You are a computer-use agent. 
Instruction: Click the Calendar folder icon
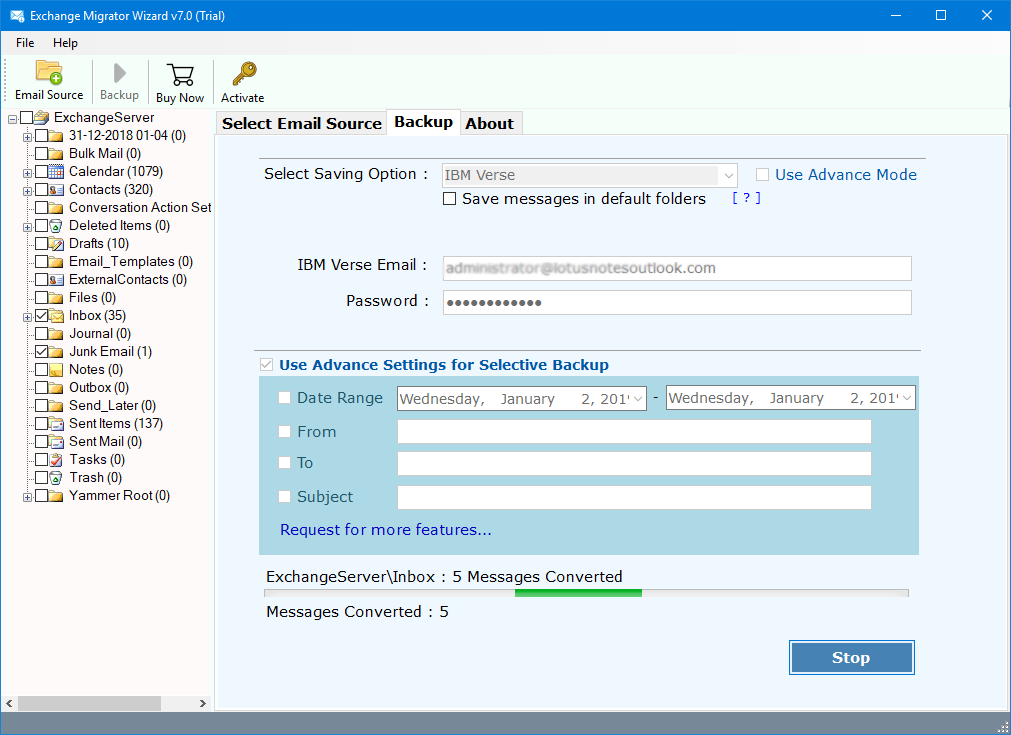click(57, 172)
